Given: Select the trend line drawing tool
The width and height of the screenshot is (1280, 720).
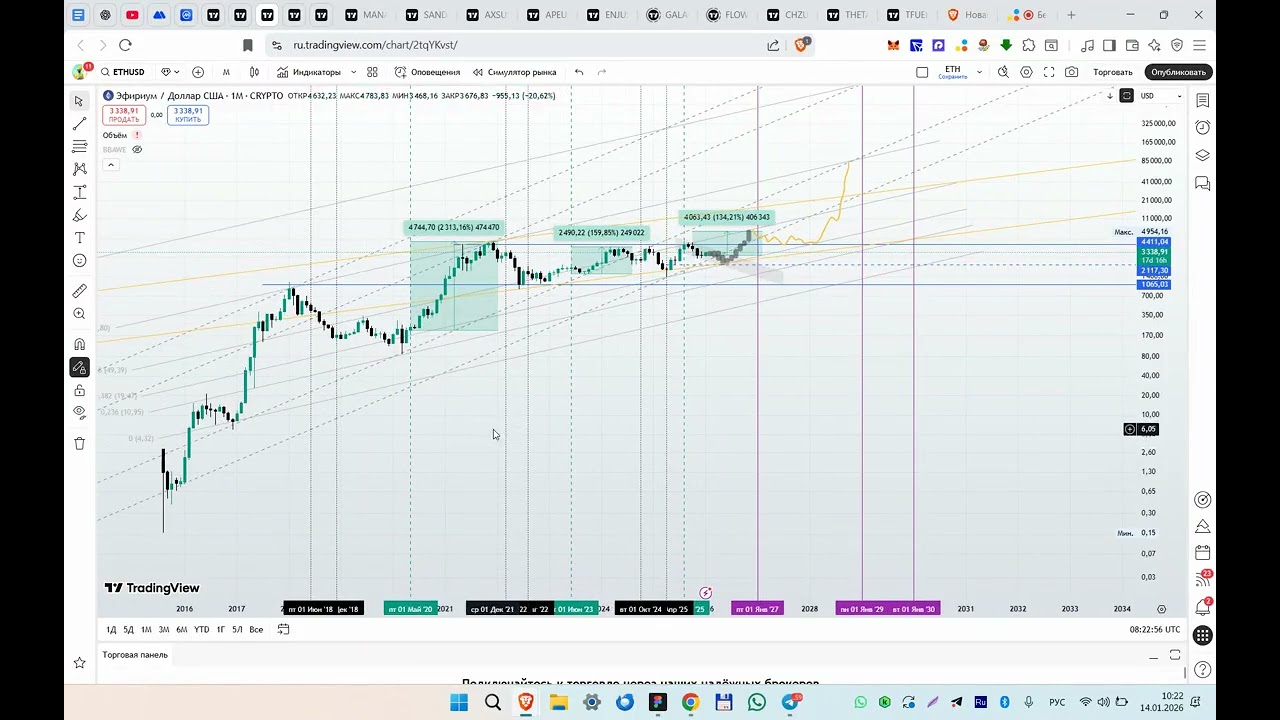Looking at the screenshot, I should pos(79,124).
